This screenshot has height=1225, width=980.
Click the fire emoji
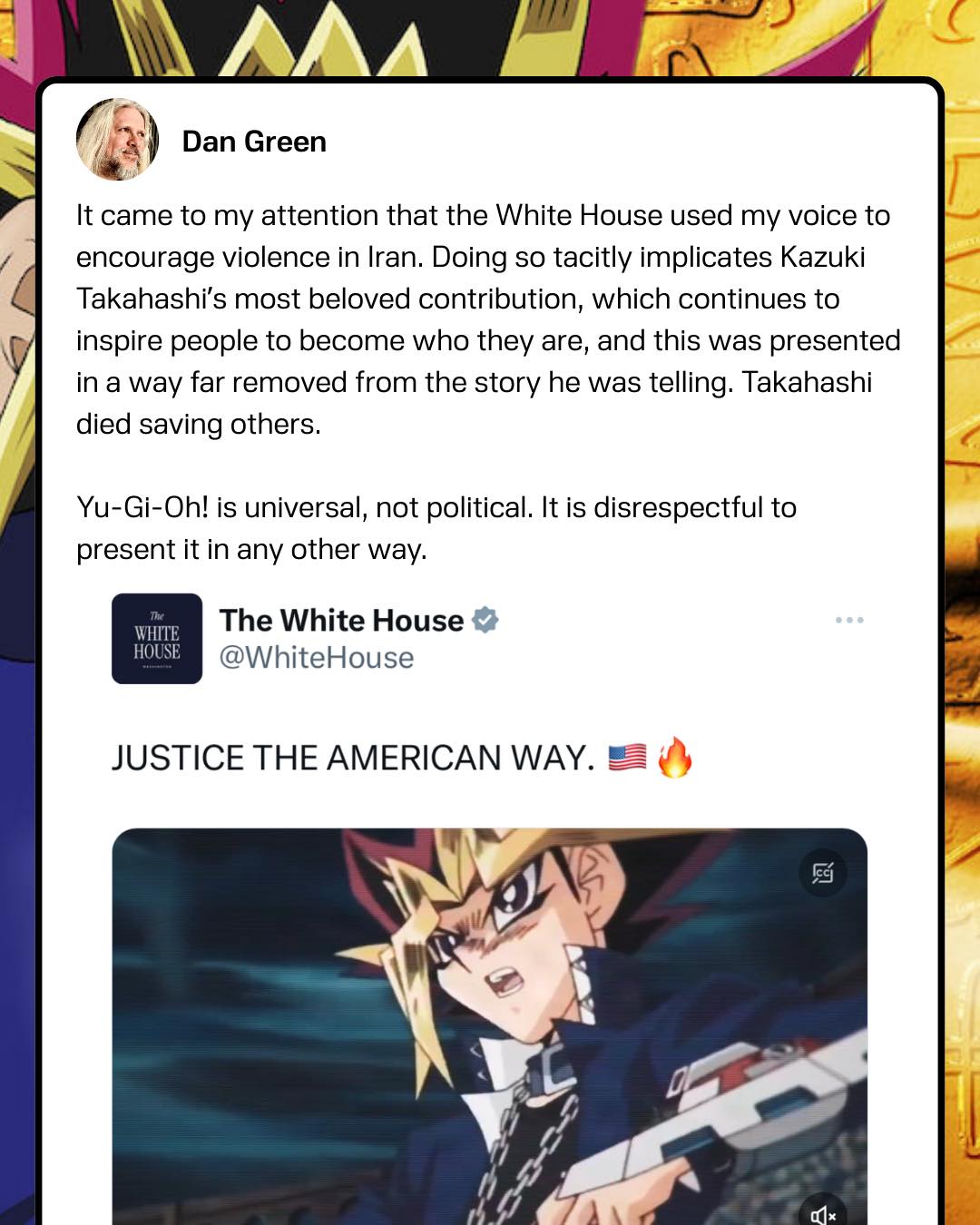click(674, 757)
